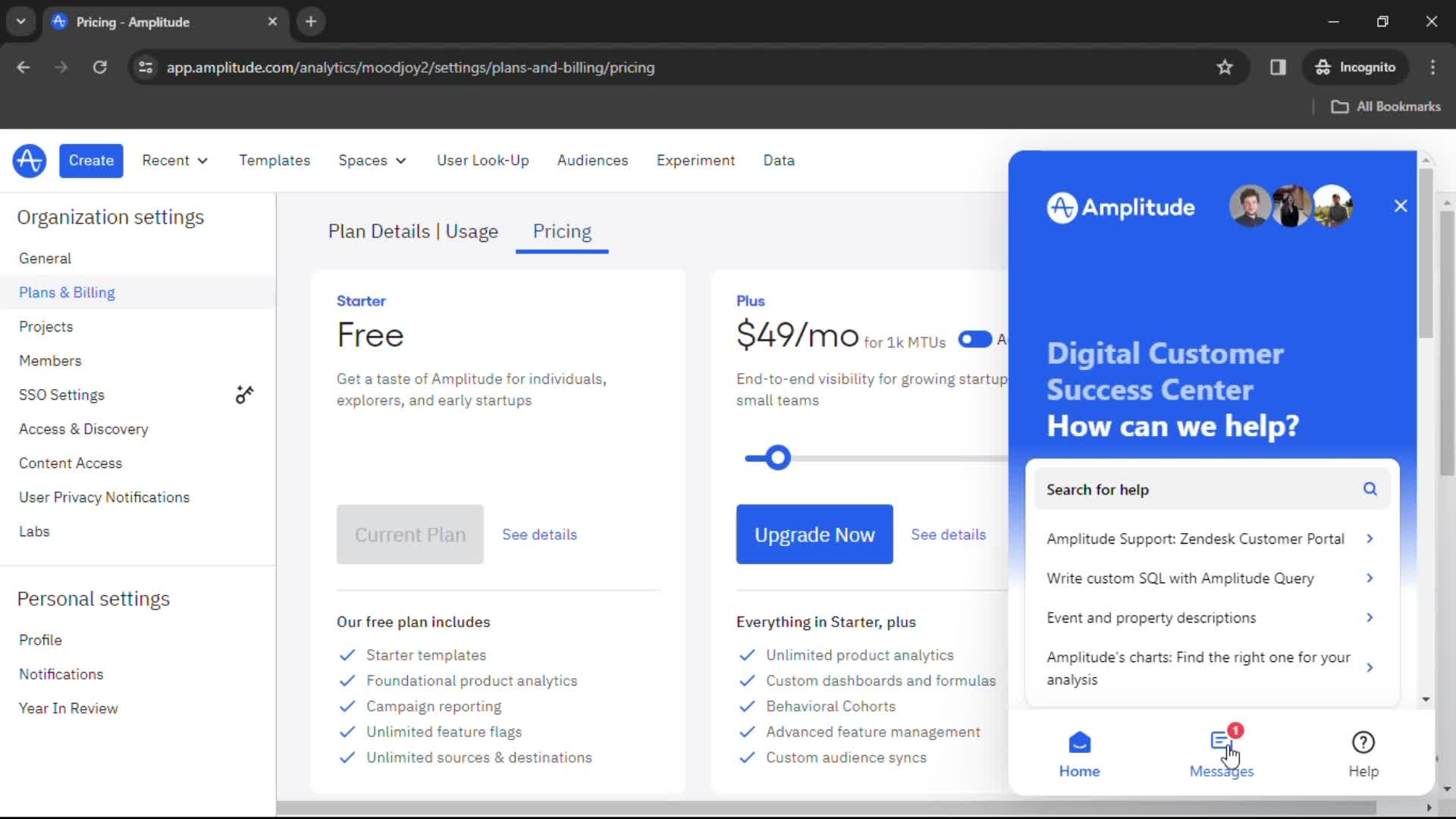The image size is (1456, 819).
Task: Click the search icon in help center
Action: click(x=1370, y=489)
